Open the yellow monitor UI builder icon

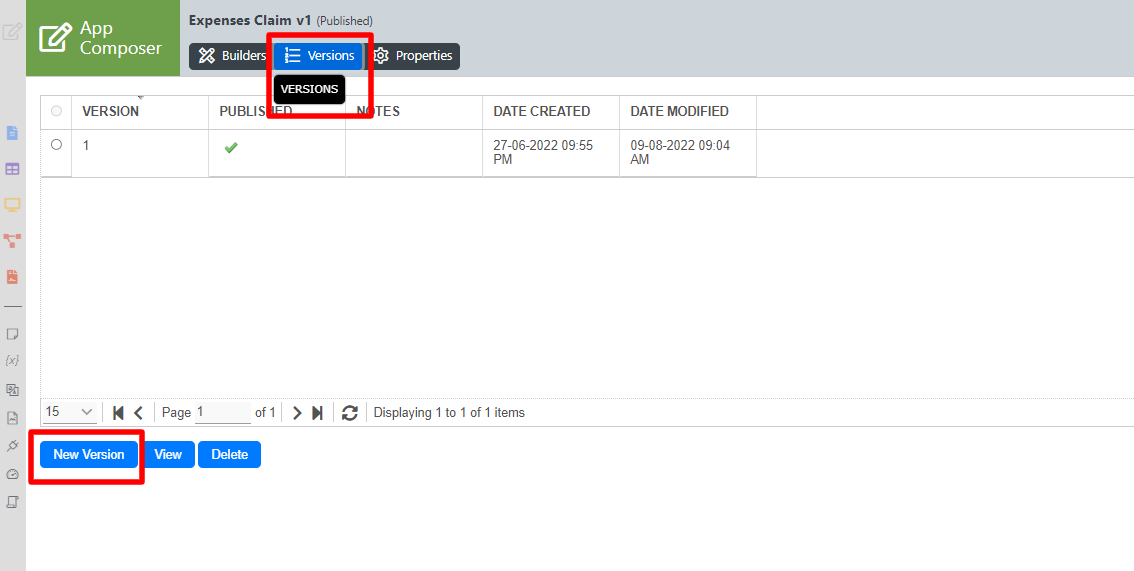click(12, 205)
